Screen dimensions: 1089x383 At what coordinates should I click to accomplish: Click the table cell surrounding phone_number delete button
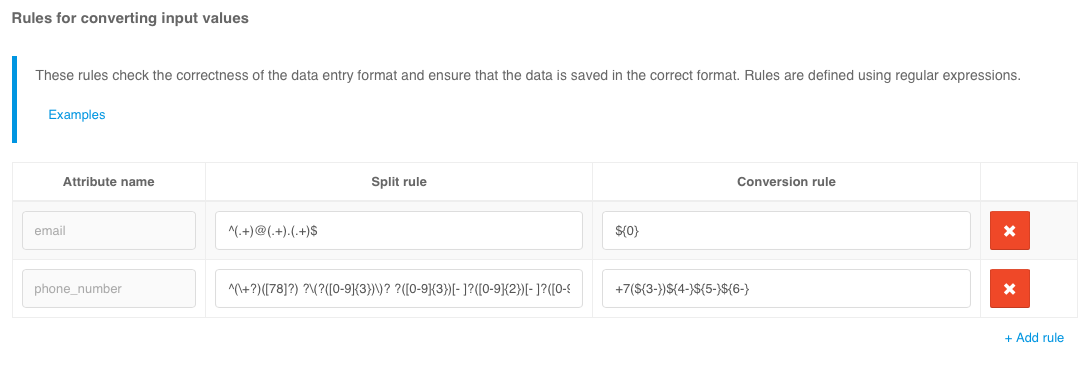pos(1029,288)
